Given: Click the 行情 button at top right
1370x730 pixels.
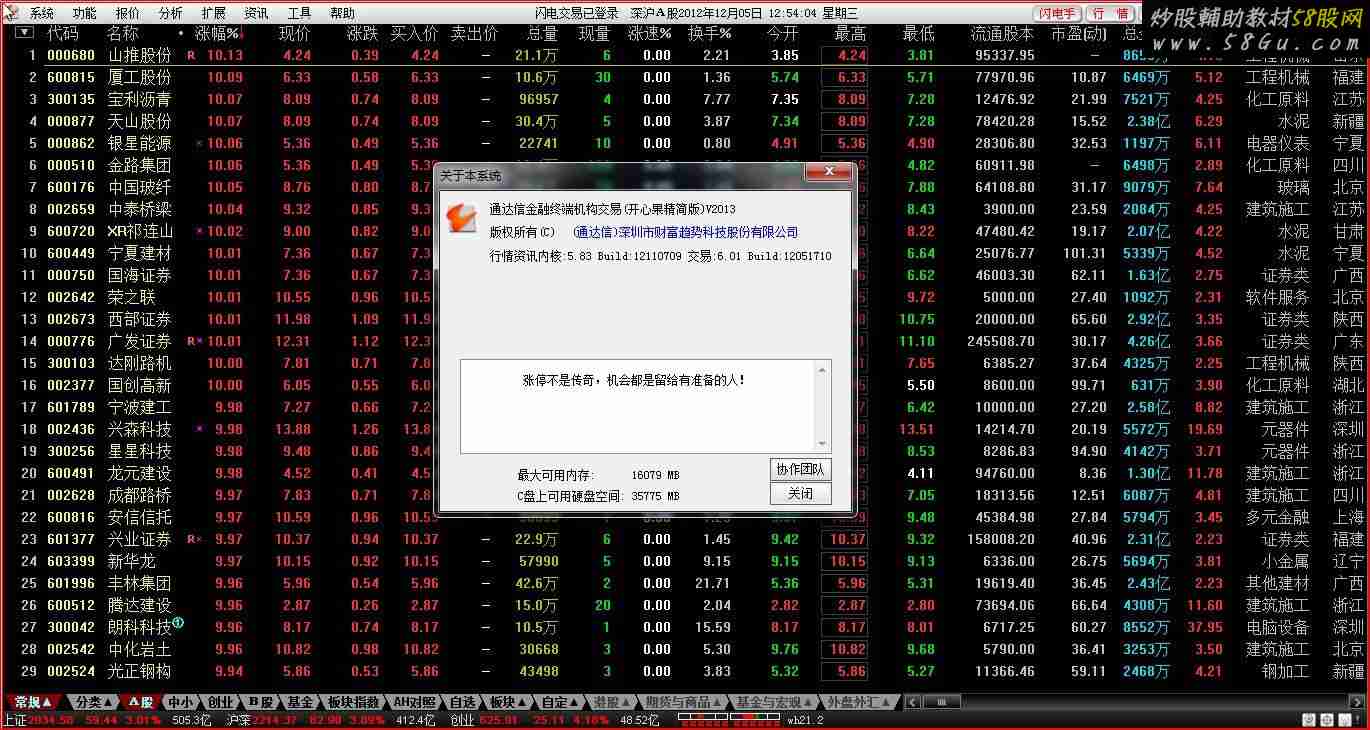Looking at the screenshot, I should coord(1110,13).
